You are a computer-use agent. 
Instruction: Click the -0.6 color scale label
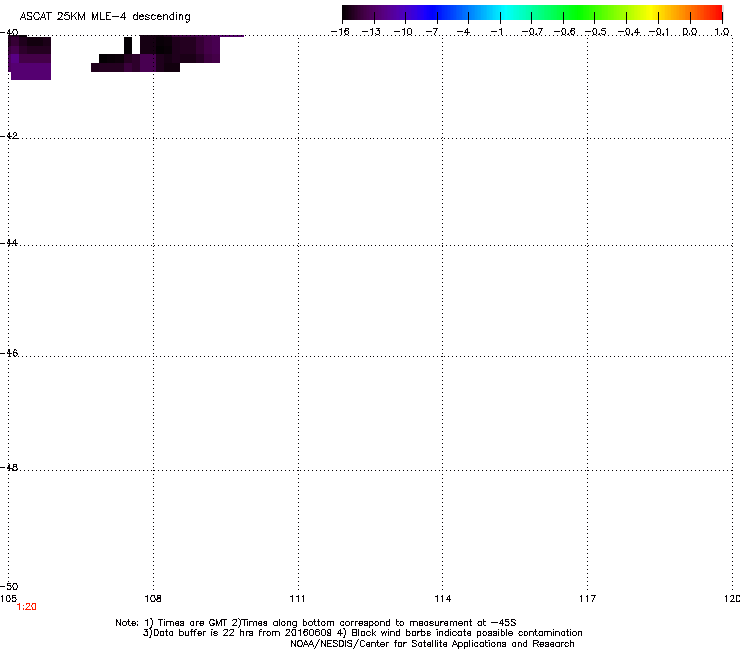564,32
